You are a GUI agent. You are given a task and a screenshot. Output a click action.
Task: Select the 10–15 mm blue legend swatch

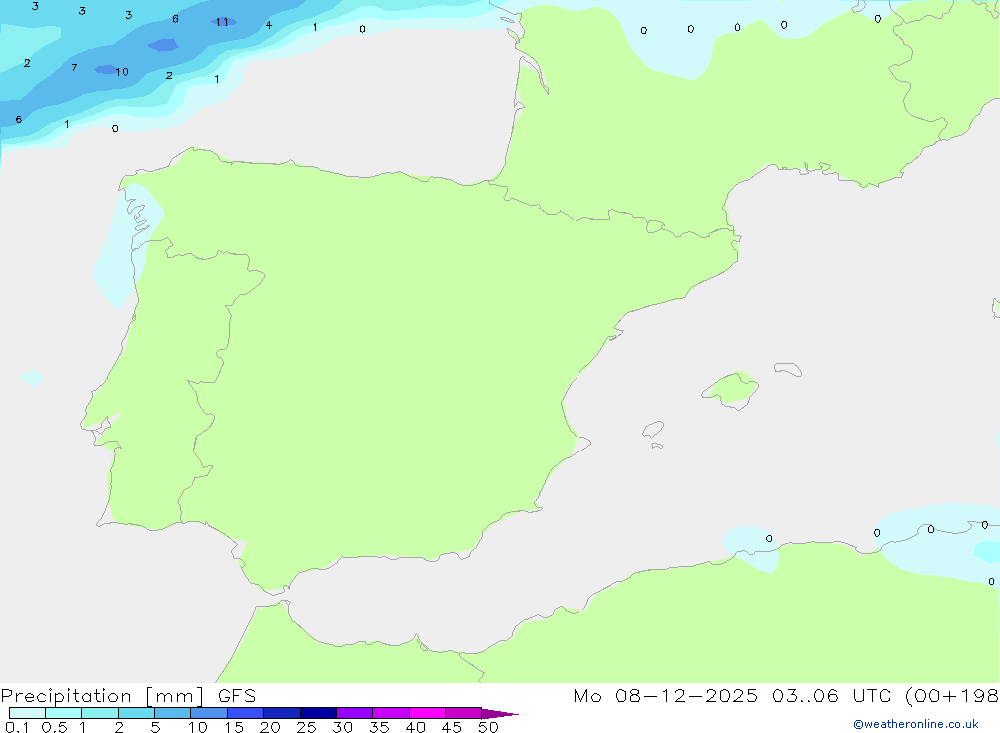[x=209, y=713]
